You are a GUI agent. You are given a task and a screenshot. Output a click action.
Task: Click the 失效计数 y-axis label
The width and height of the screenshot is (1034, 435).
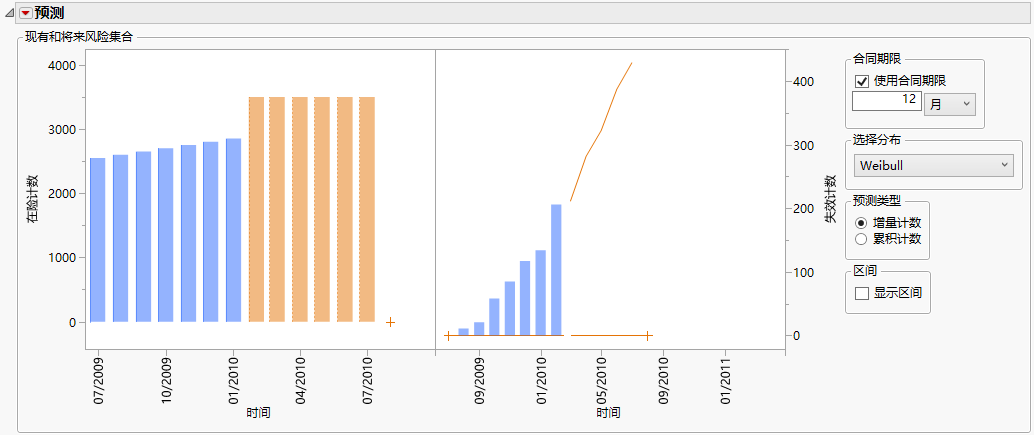(x=830, y=200)
